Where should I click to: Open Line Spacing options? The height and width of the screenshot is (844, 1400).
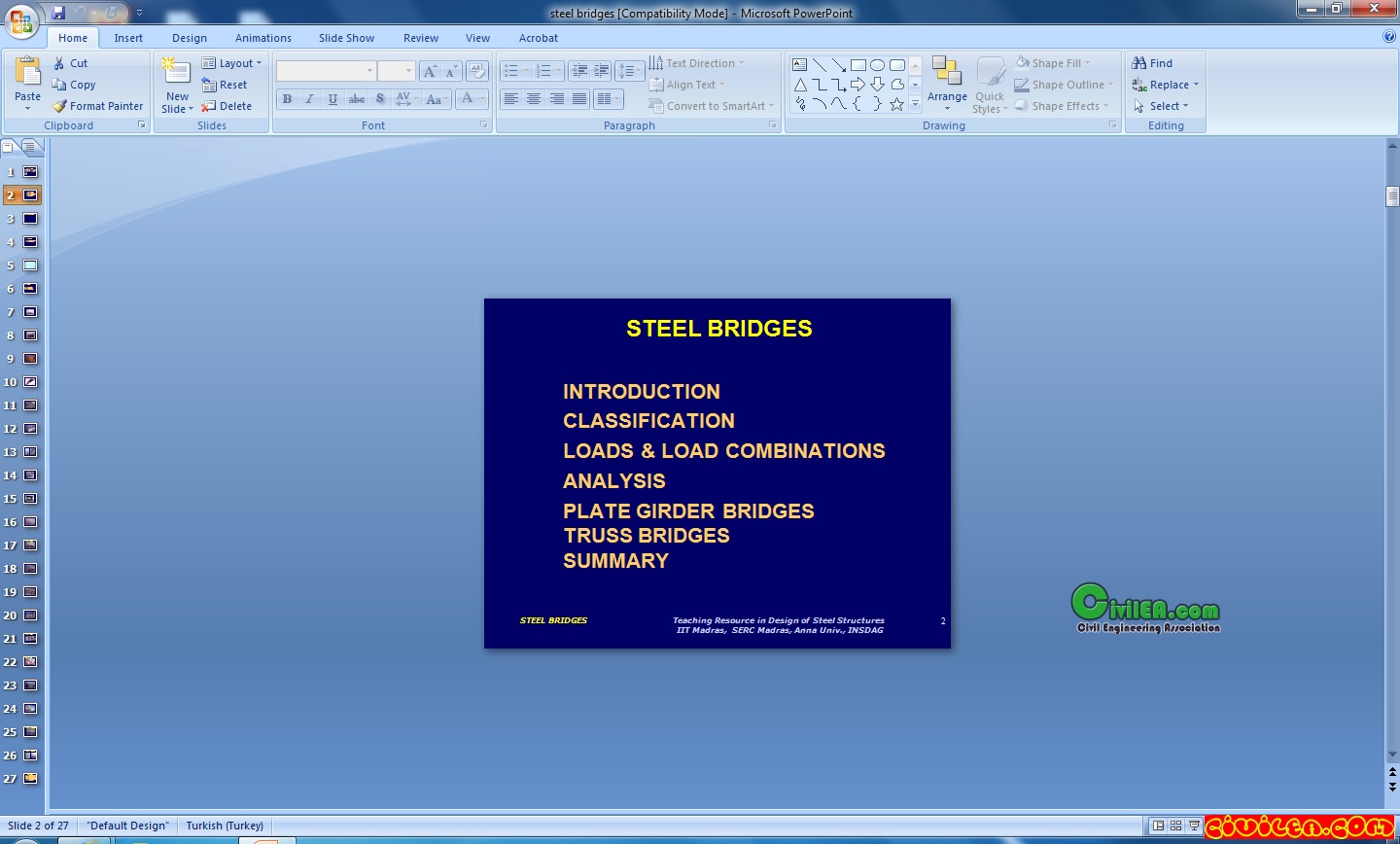coord(630,71)
